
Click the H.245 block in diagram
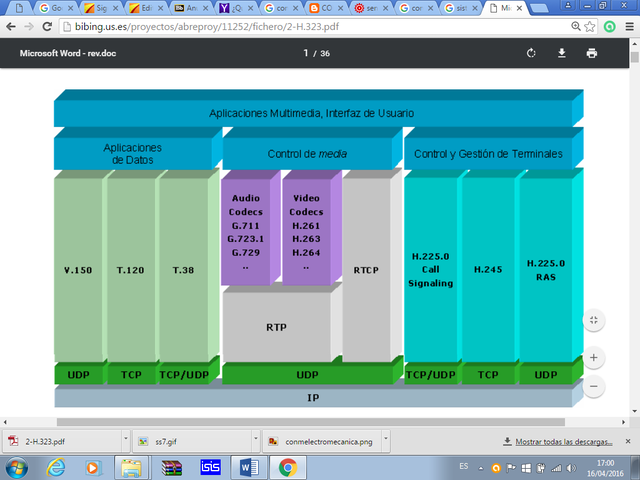click(x=488, y=269)
